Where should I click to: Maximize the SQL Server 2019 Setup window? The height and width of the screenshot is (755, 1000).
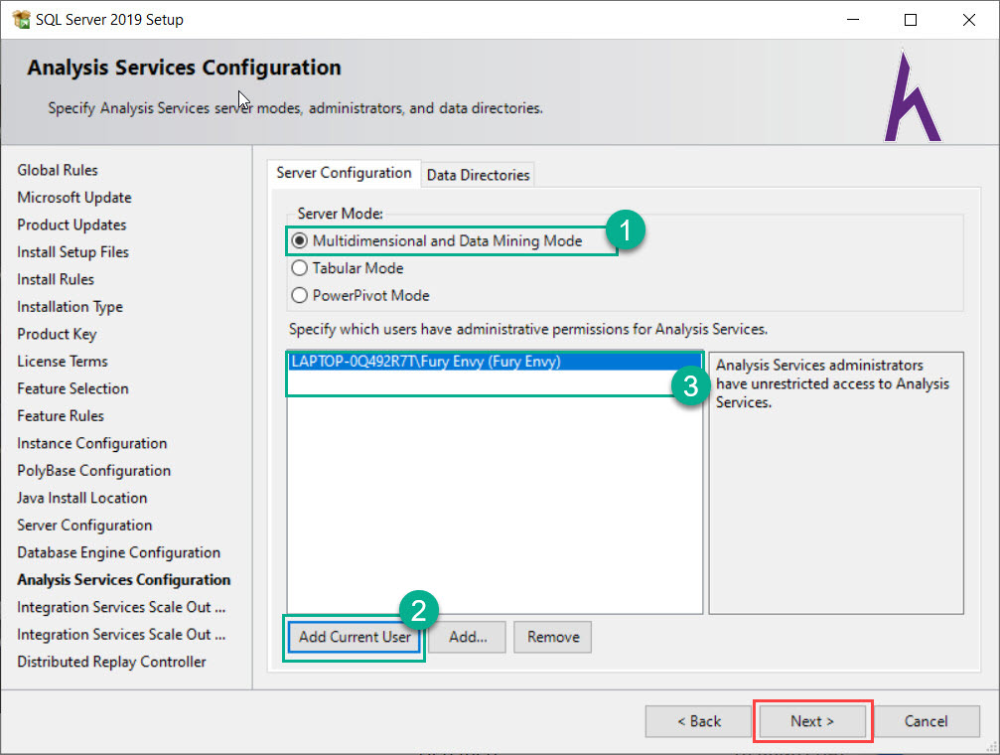point(911,20)
